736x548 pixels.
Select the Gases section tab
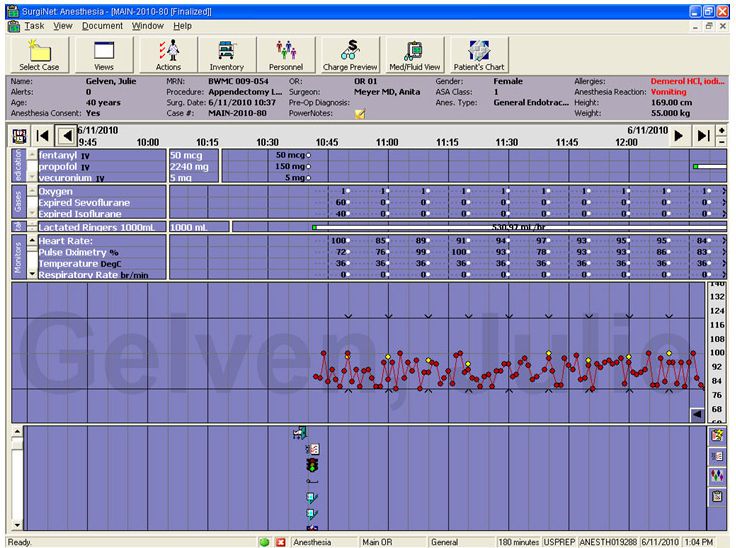tap(18, 201)
